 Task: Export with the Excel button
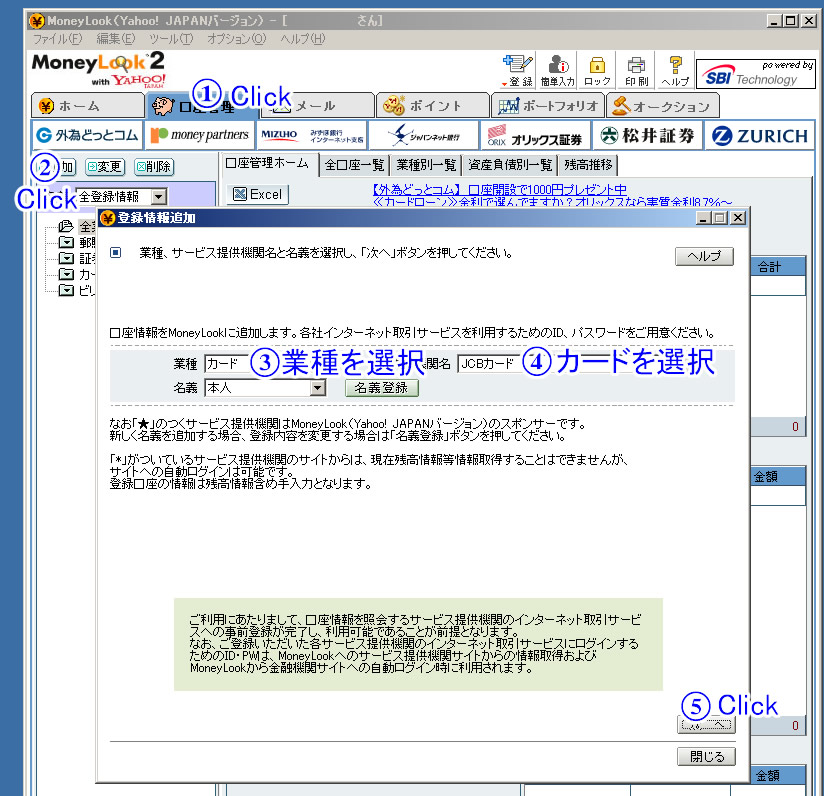coord(258,194)
